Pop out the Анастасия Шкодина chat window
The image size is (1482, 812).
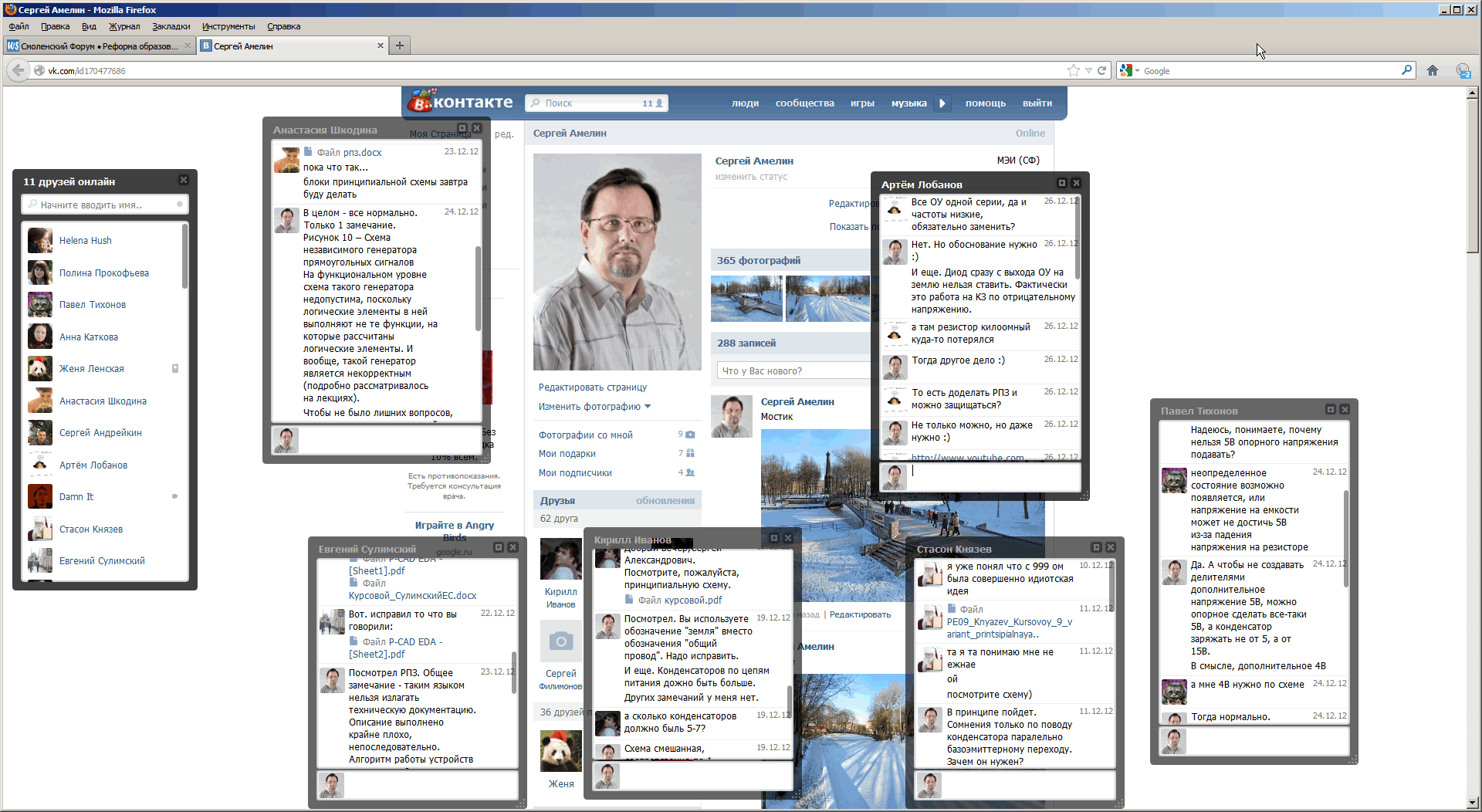coord(462,128)
